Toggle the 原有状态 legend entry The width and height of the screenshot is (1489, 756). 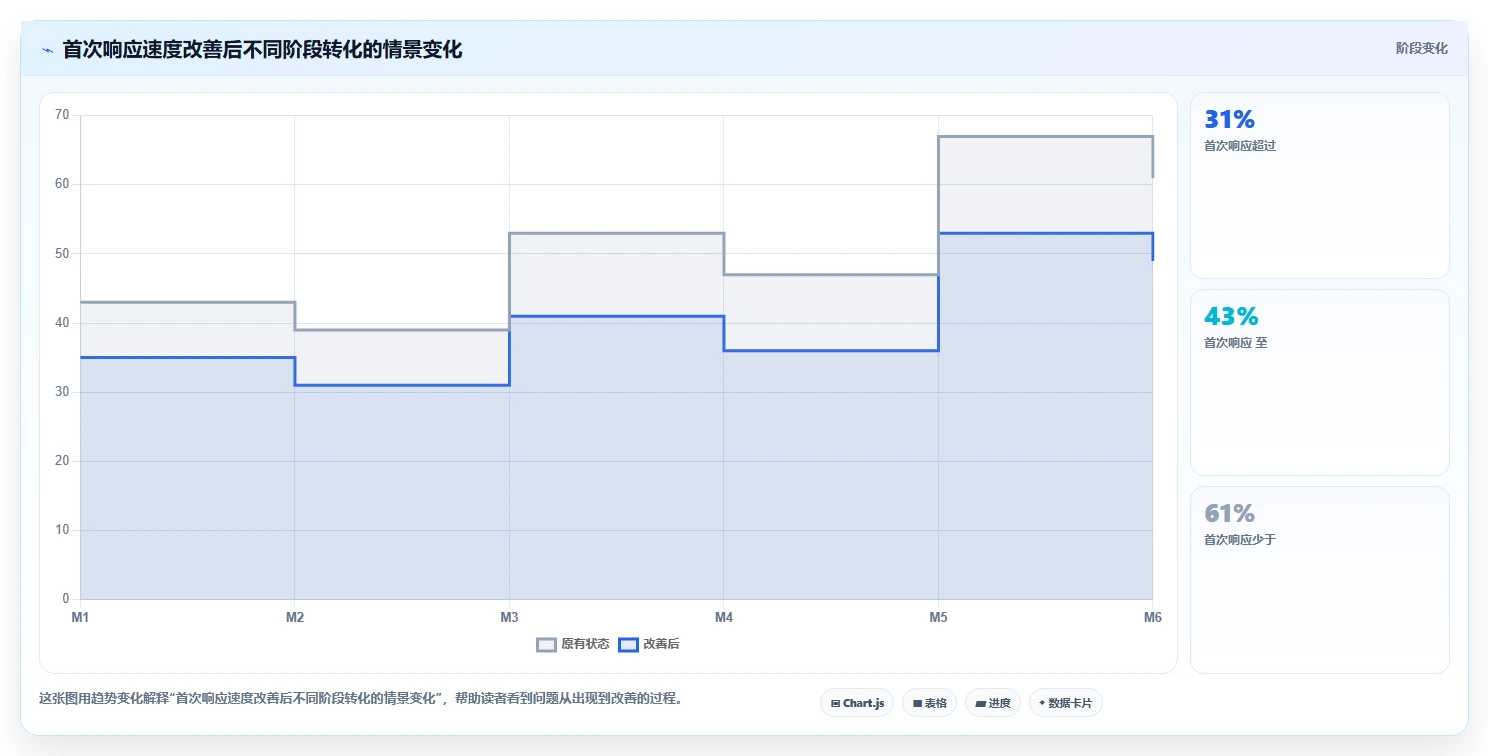click(x=573, y=644)
